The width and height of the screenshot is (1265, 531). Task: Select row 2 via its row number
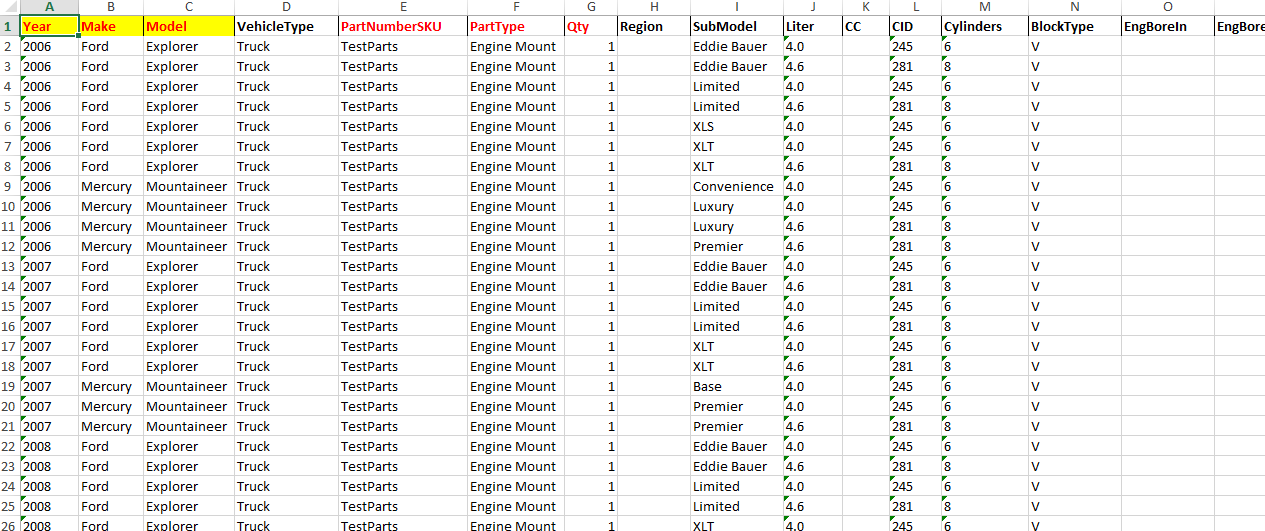tap(9, 46)
